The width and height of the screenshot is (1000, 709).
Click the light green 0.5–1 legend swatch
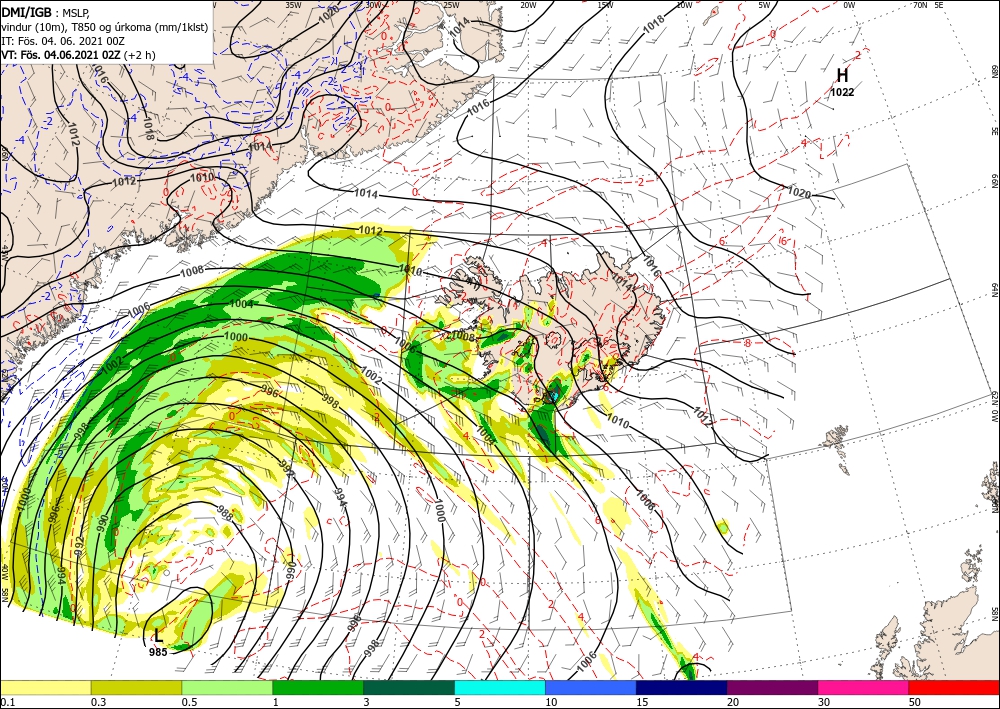click(x=227, y=687)
